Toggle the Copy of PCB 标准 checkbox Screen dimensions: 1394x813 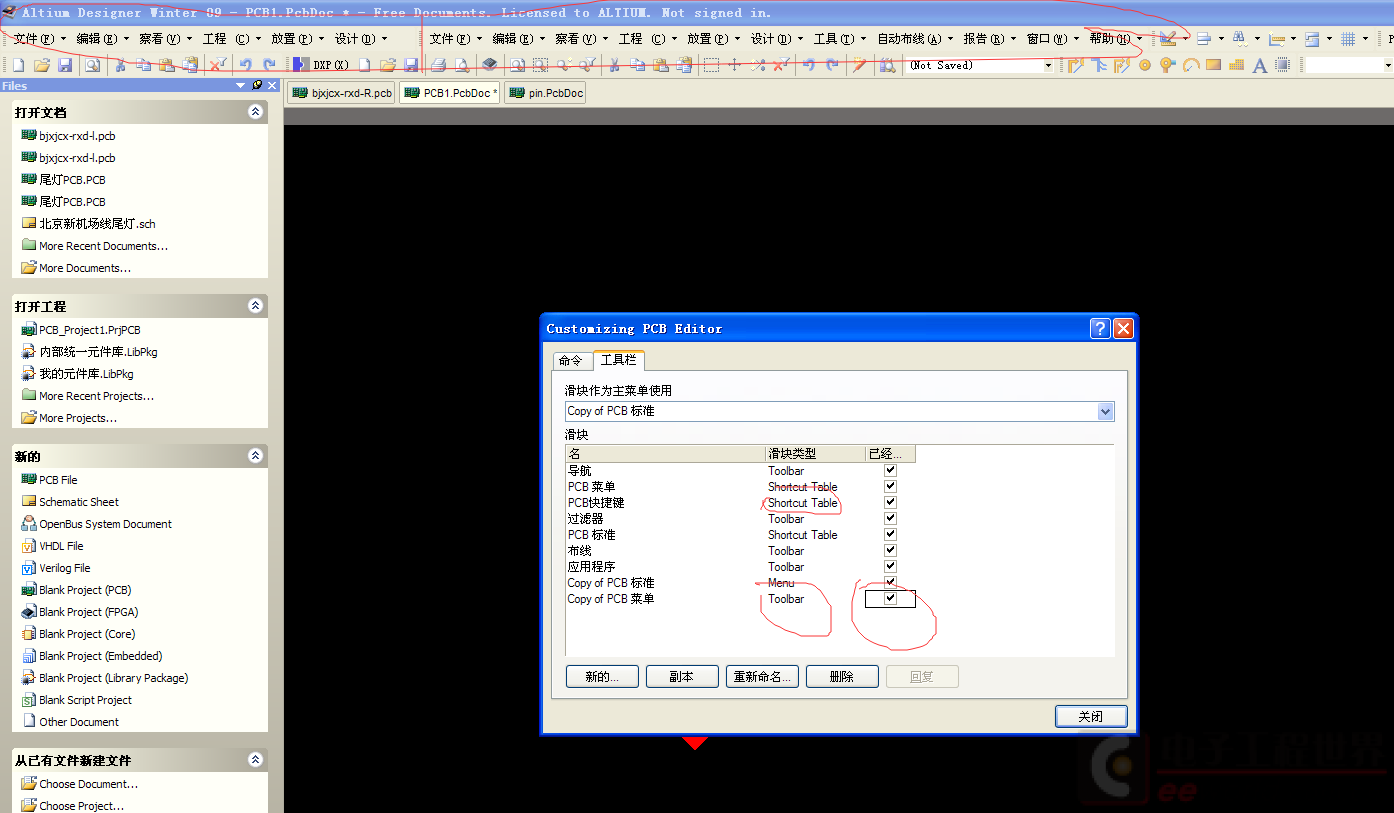pyautogui.click(x=890, y=582)
